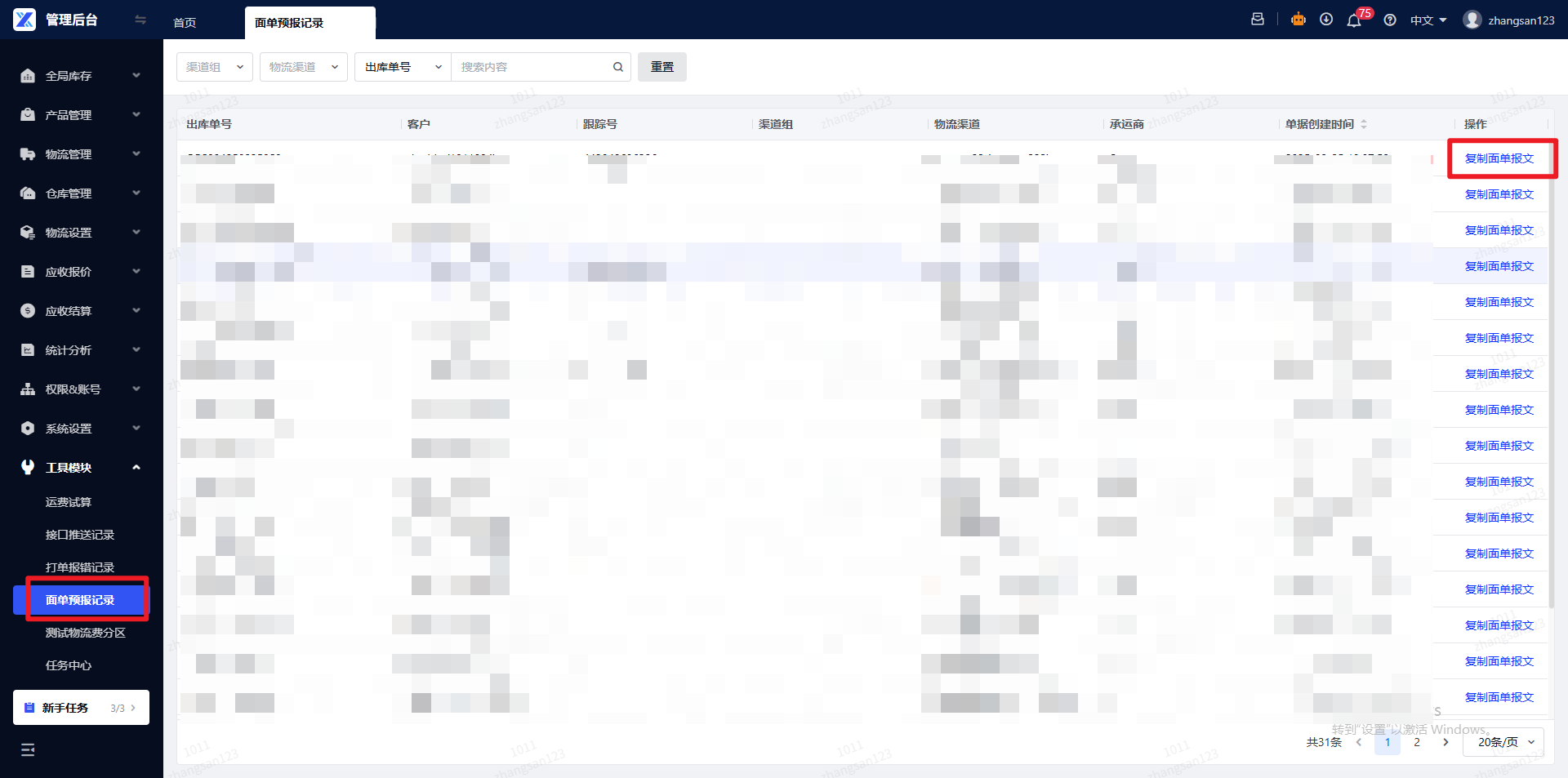Click the user avatar icon
The image size is (1568, 778).
coord(1472,20)
